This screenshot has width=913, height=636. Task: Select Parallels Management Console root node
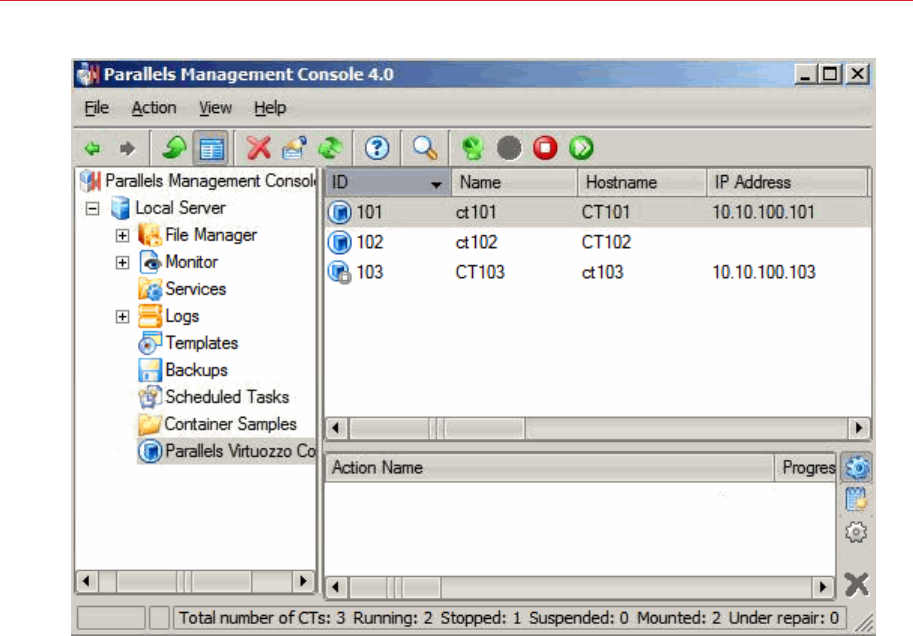(198, 181)
